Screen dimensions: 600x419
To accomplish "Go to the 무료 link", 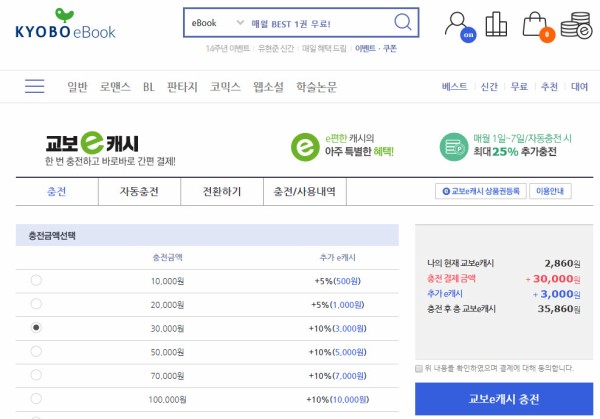I will point(519,86).
